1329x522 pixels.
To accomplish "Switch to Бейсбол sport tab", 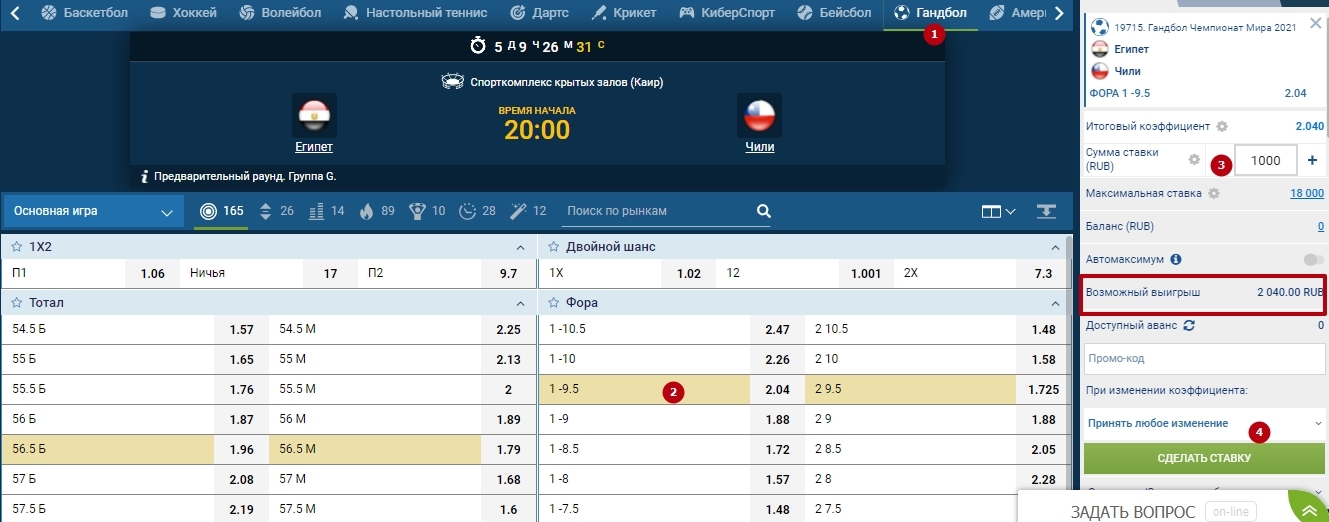I will (834, 13).
